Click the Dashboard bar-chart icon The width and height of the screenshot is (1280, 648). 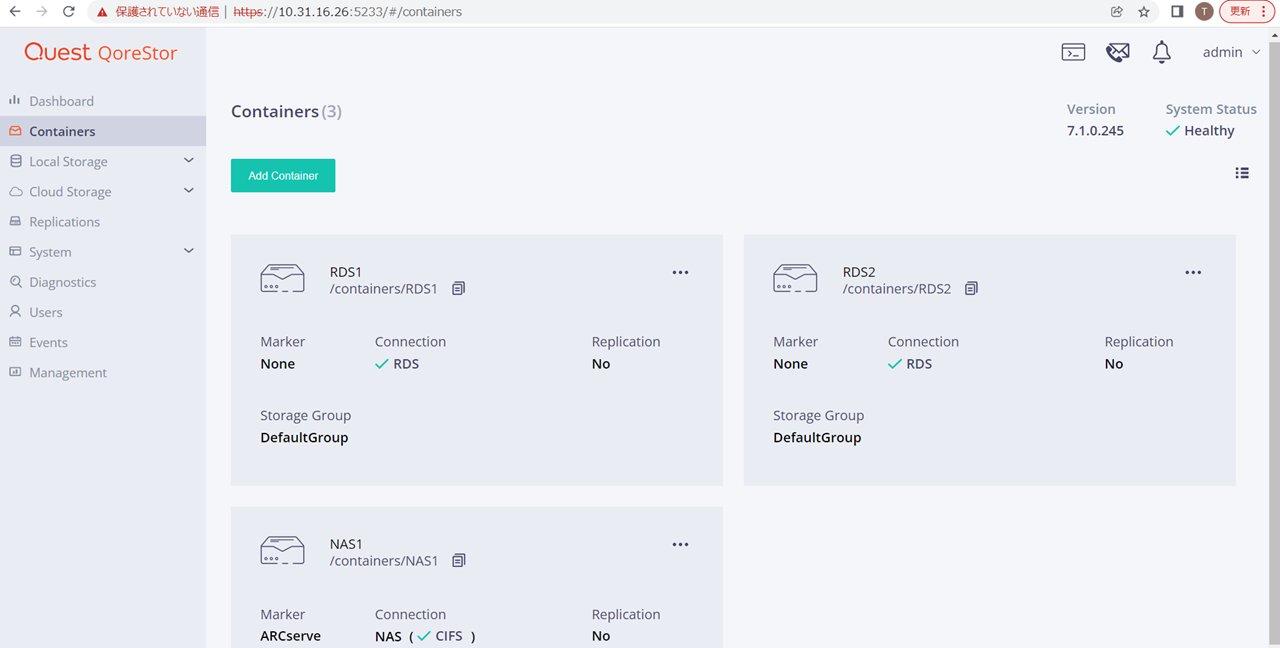(15, 100)
